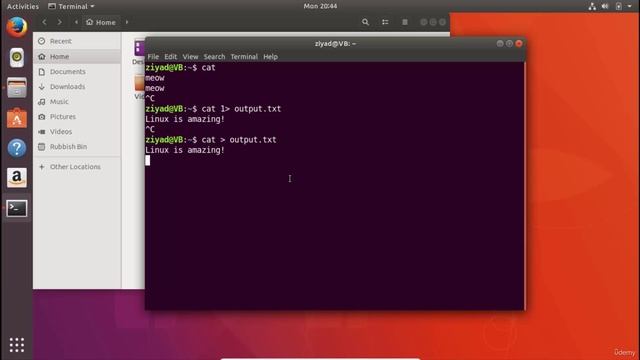Open Documents in Files sidebar
The width and height of the screenshot is (640, 360).
[x=77, y=71]
